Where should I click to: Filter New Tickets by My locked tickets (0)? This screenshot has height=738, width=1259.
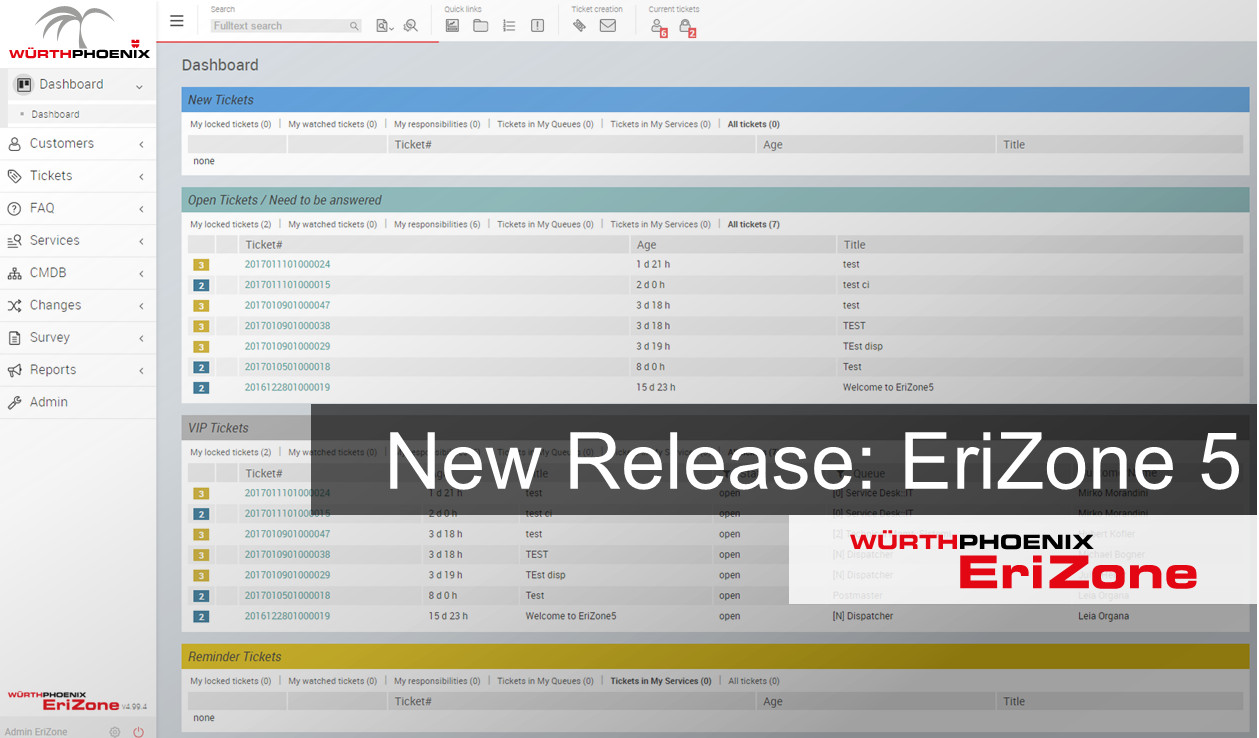tap(231, 124)
